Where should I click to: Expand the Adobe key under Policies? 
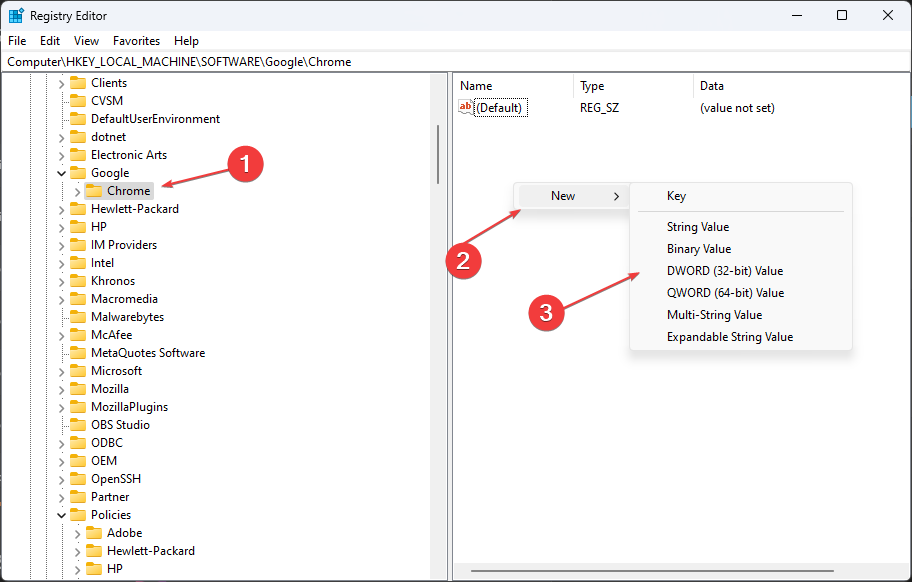tap(77, 534)
